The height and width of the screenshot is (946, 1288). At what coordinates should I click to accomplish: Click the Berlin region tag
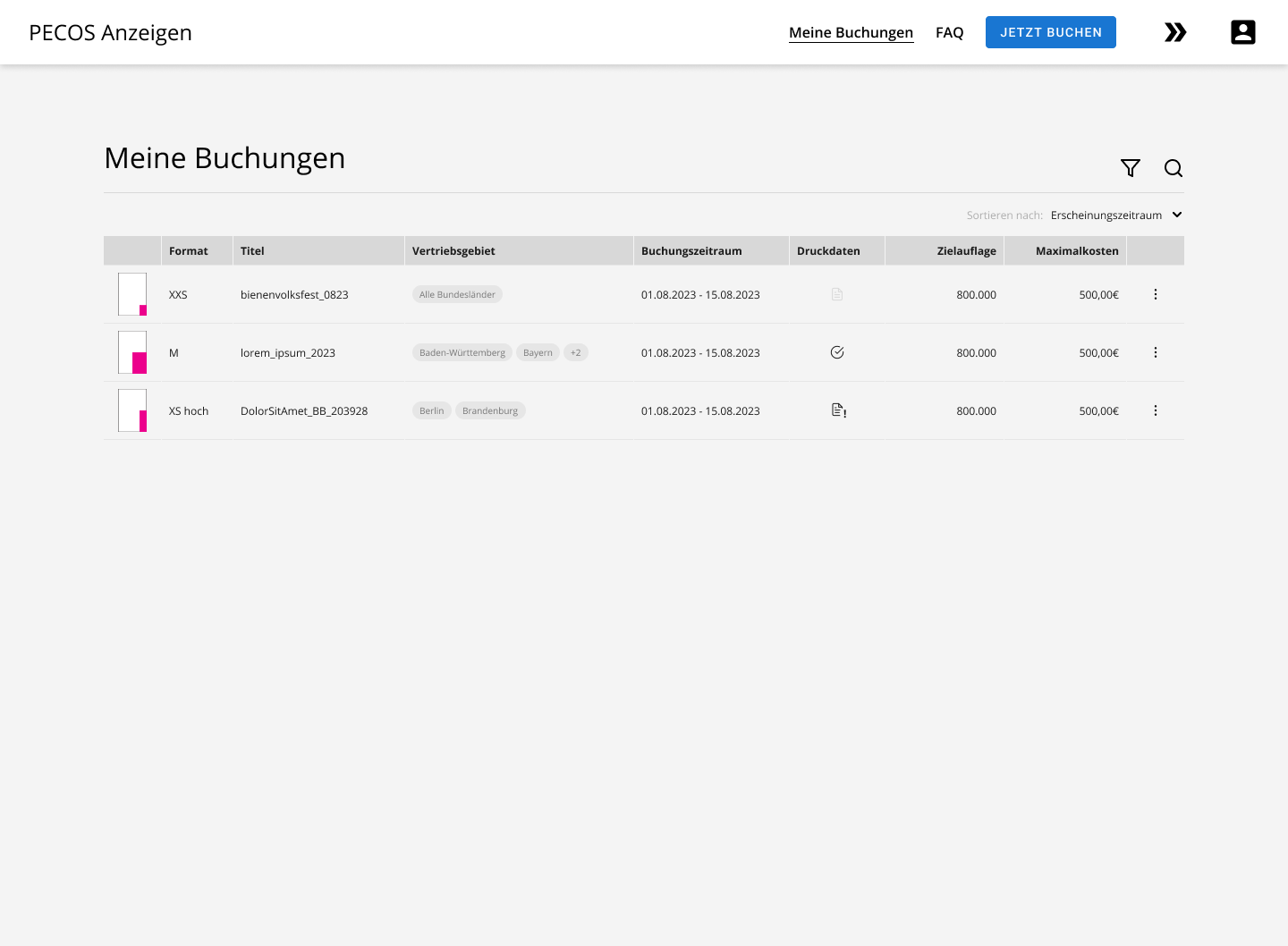pos(432,410)
